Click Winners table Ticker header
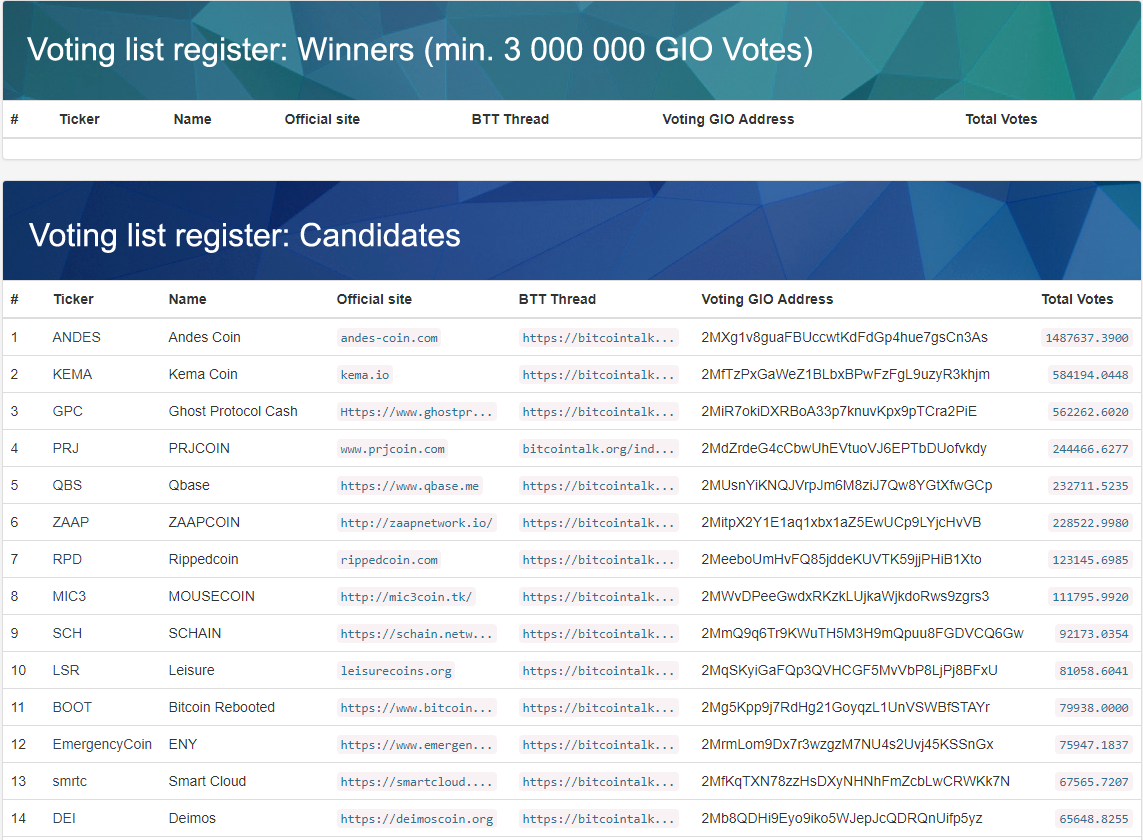 79,119
